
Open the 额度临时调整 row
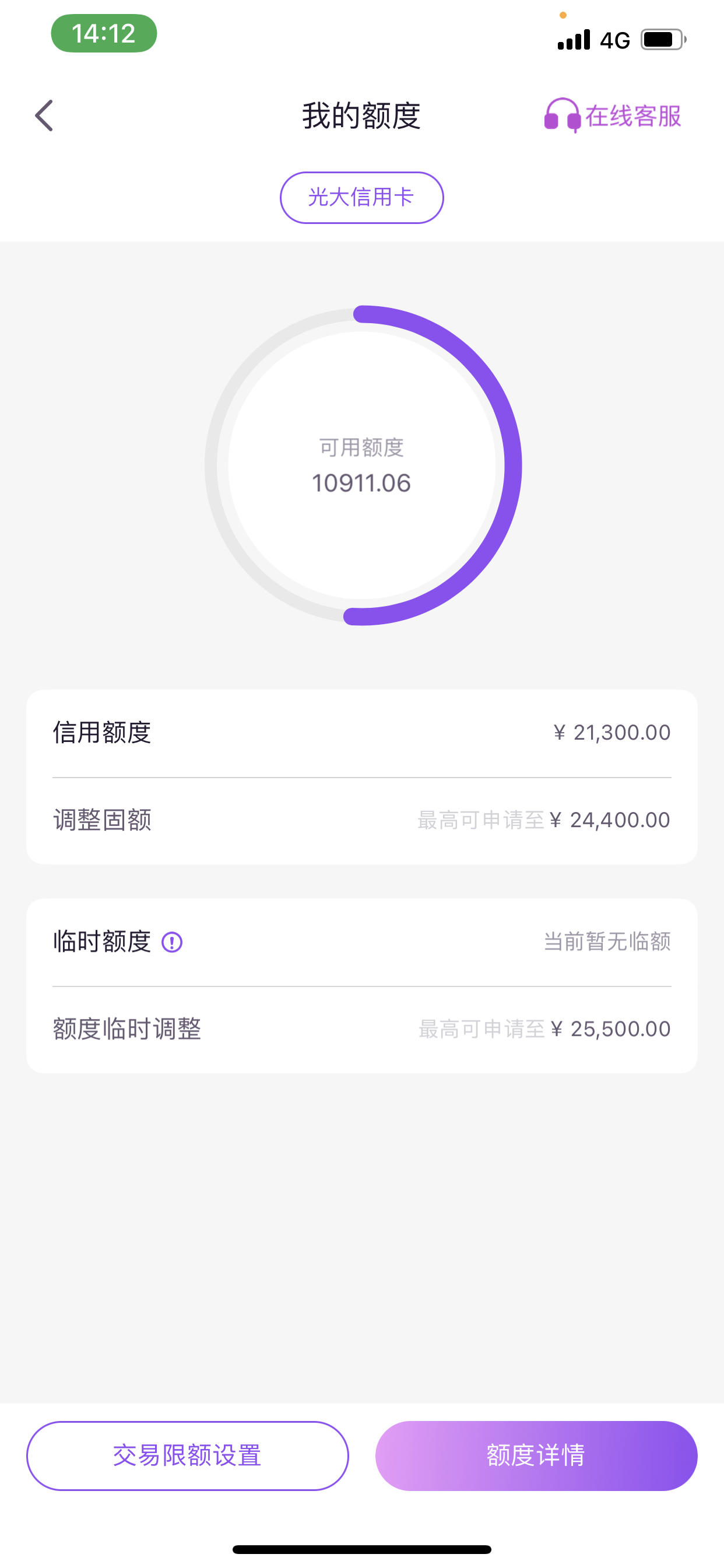click(x=361, y=1030)
